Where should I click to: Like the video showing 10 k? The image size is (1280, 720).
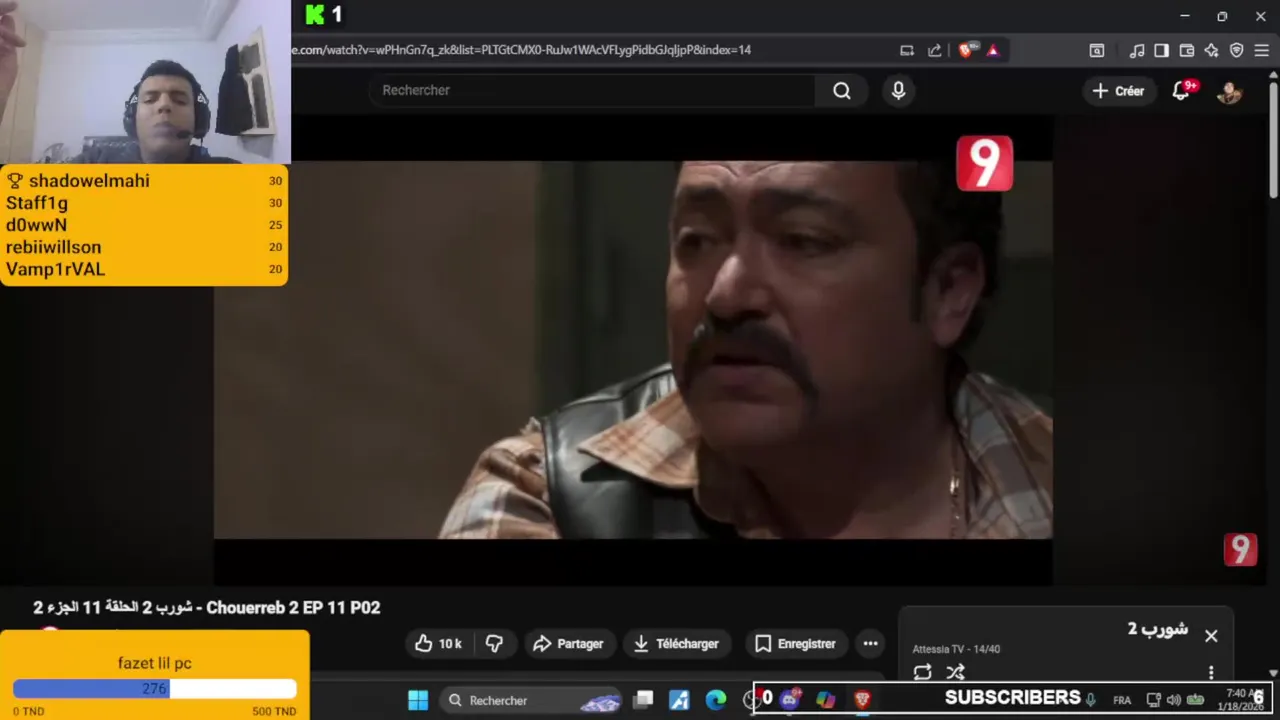tap(439, 644)
